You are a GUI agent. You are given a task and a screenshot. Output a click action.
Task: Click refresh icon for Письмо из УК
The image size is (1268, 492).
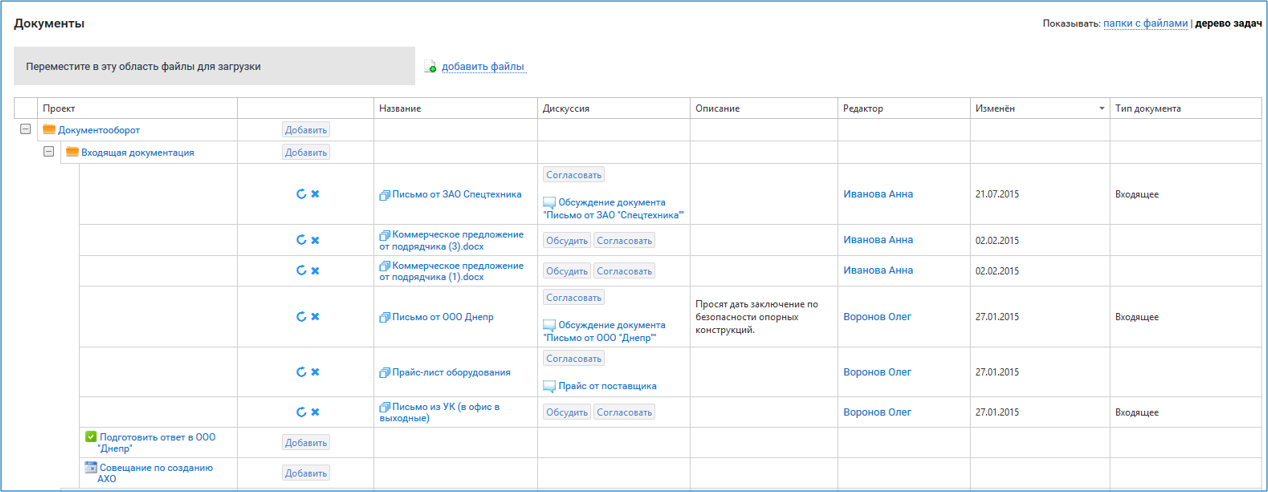coord(301,412)
